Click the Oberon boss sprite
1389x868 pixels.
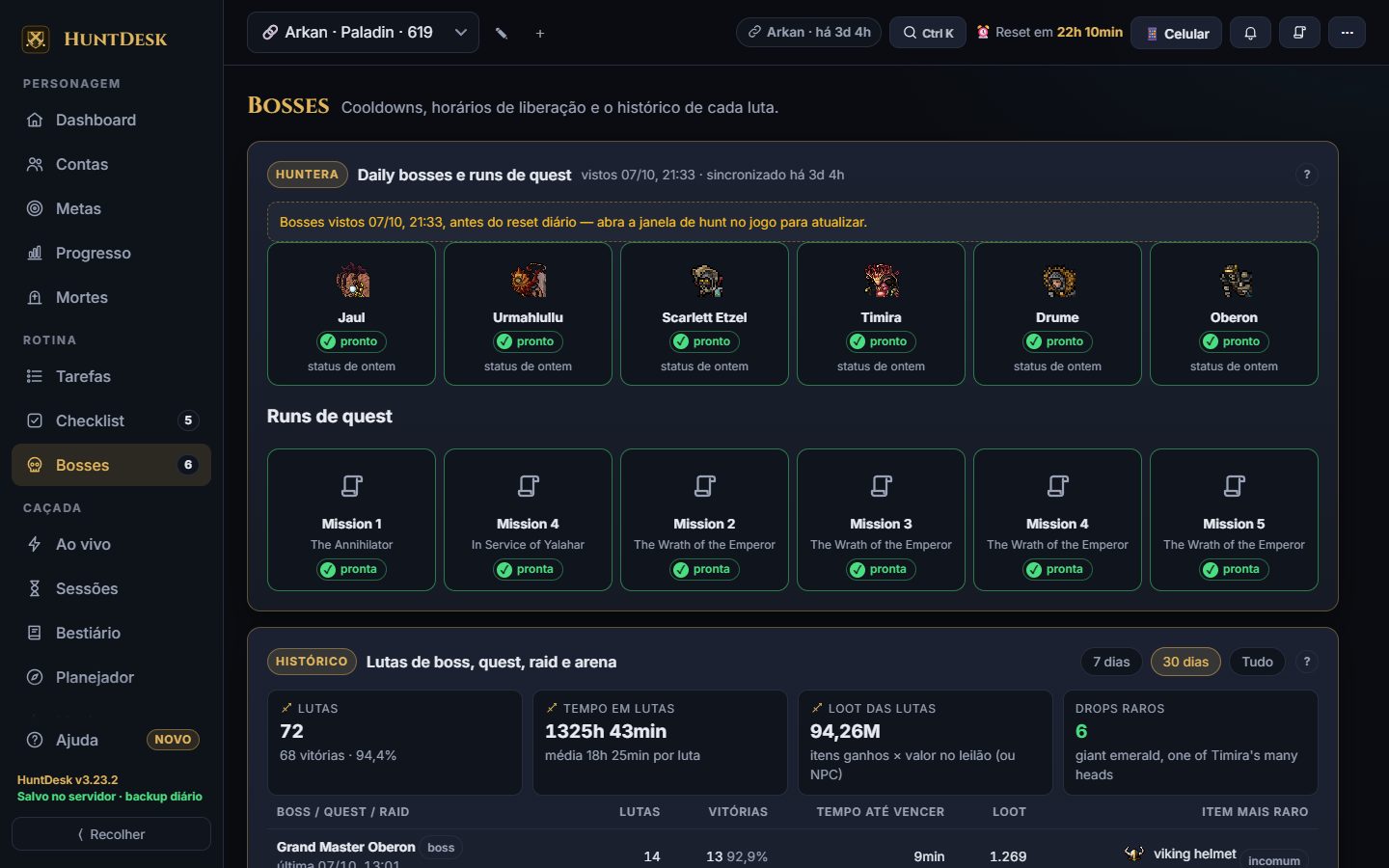tap(1235, 281)
